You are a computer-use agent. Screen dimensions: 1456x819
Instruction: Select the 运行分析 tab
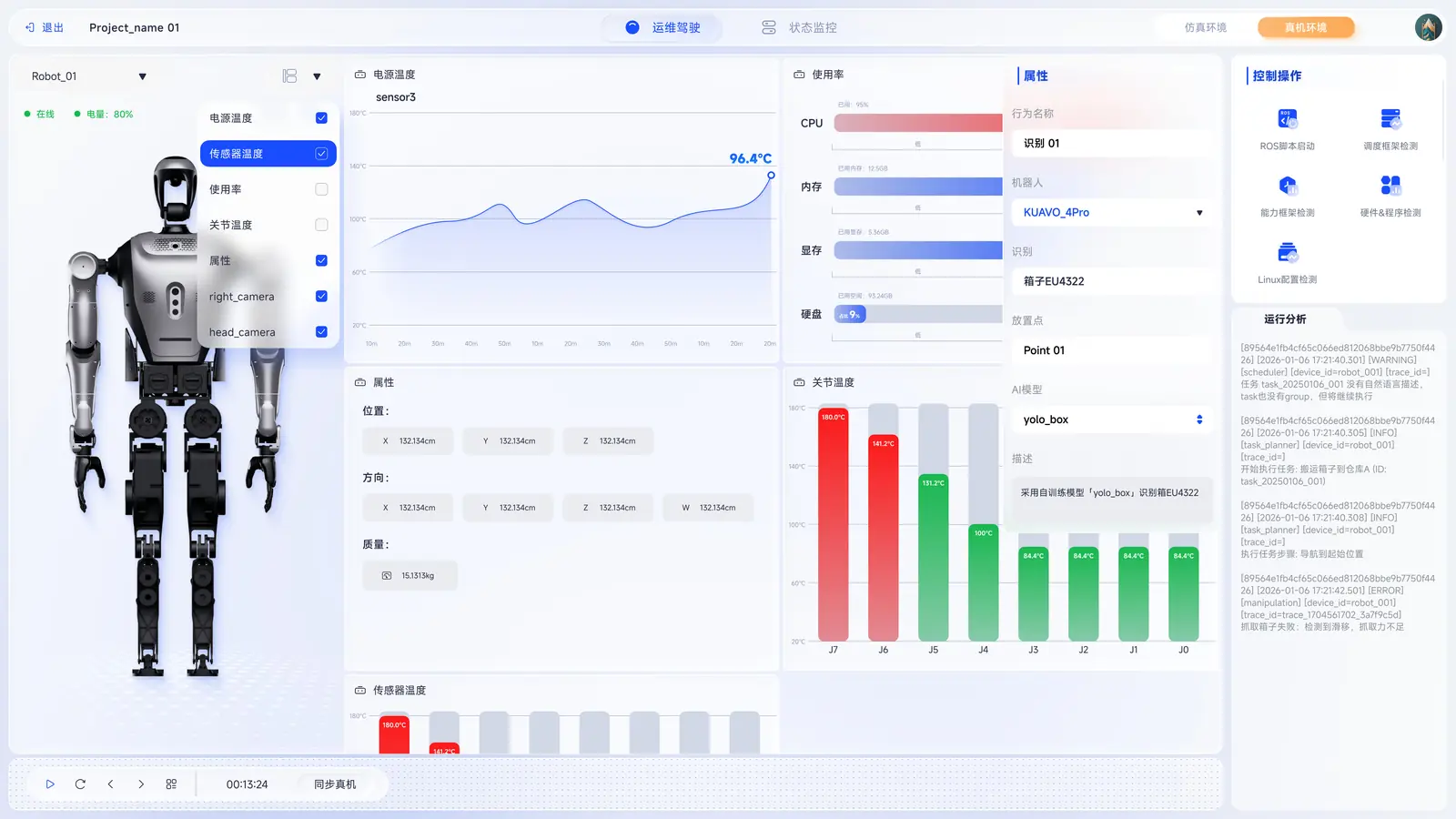tap(1285, 319)
